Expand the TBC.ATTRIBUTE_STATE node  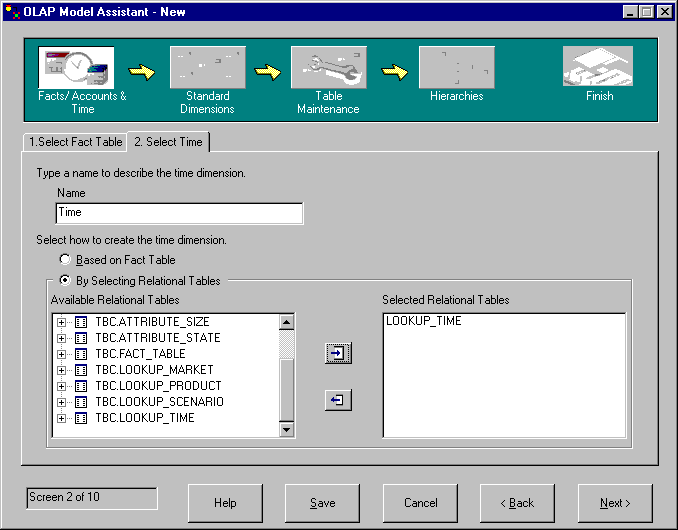[61, 338]
